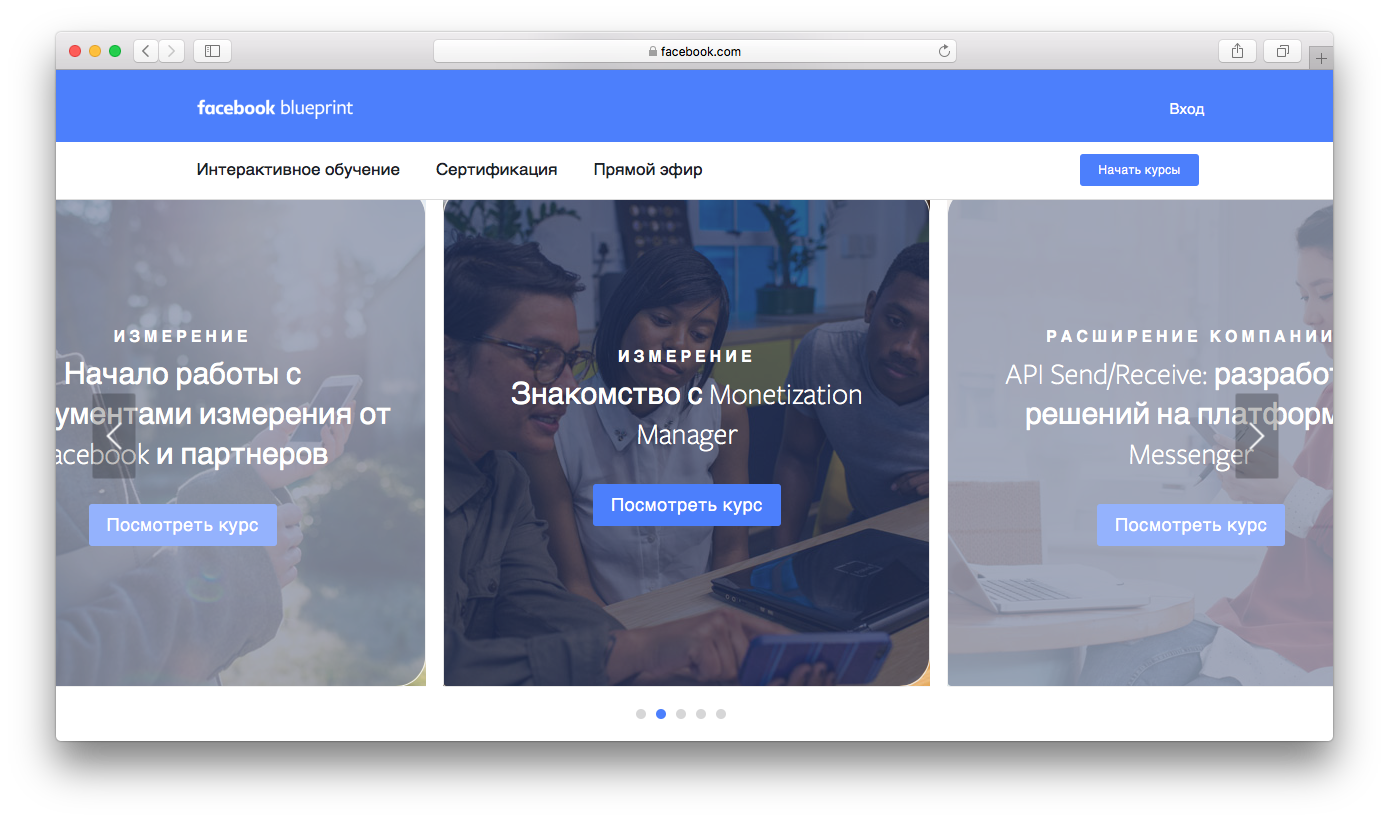Click ИЗМЕРЕНИЕ label on the center card

(686, 356)
